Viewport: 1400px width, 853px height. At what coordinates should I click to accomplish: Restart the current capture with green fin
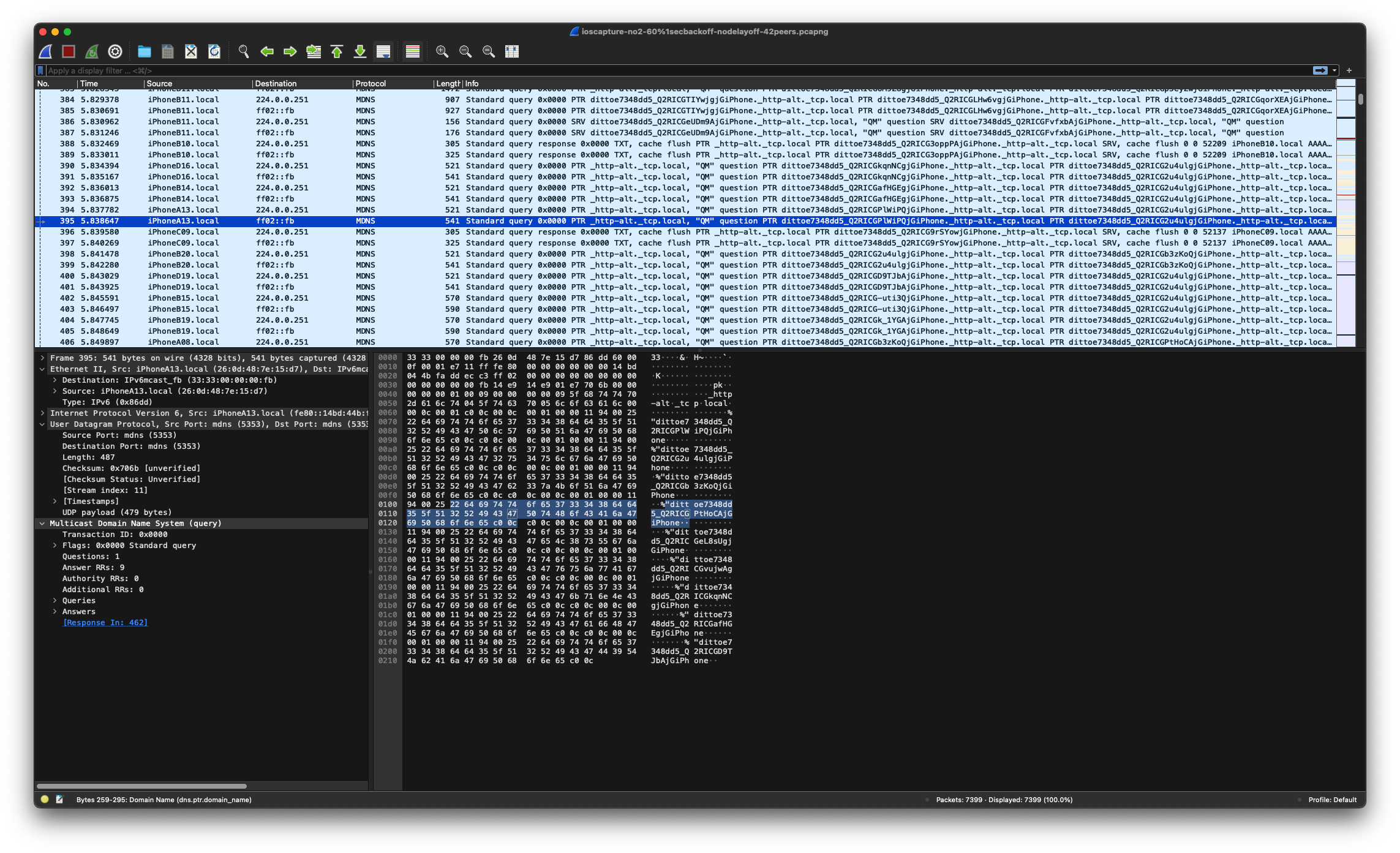[x=92, y=52]
